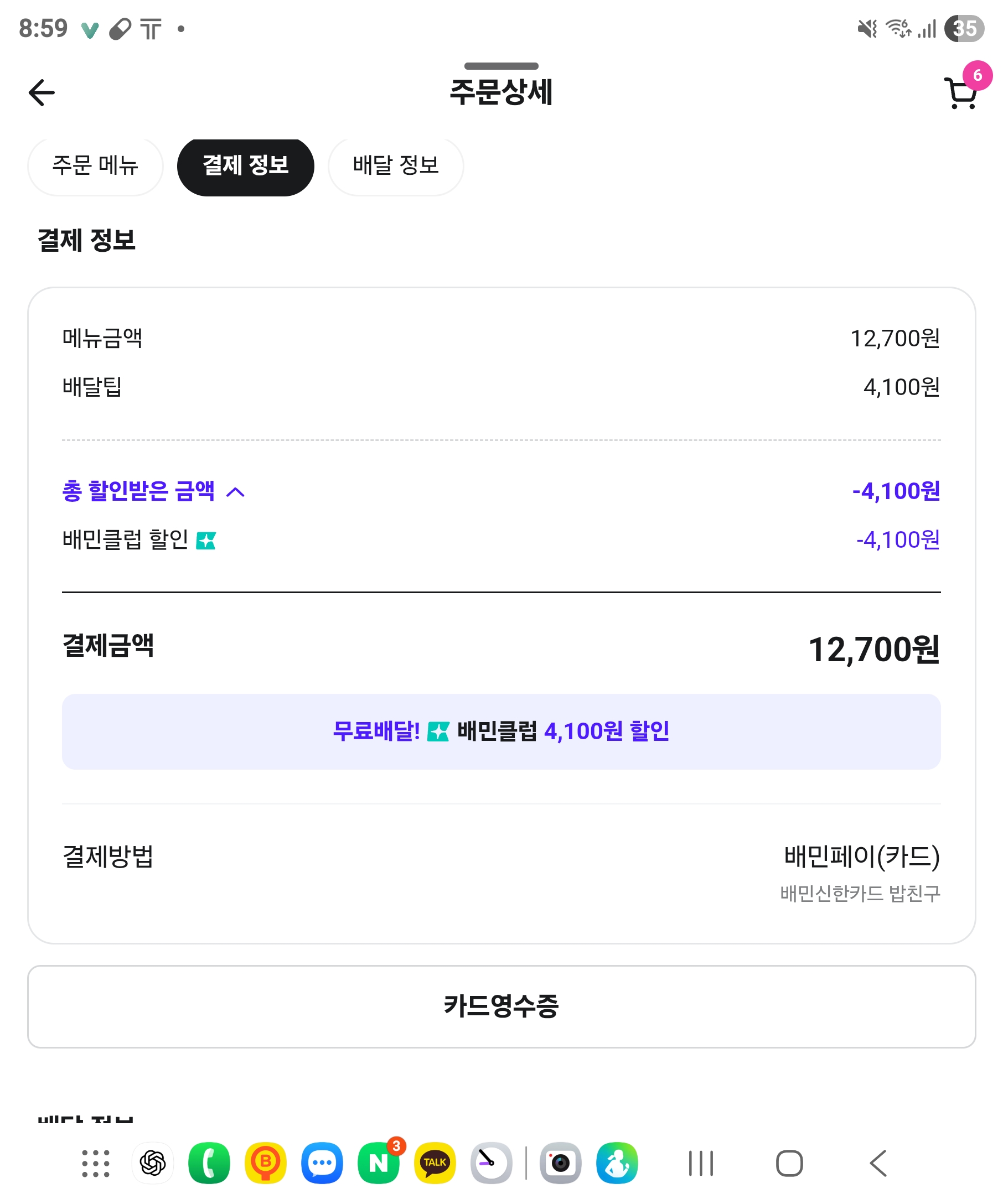Switch to the 주문 메뉴 tab

click(x=95, y=165)
